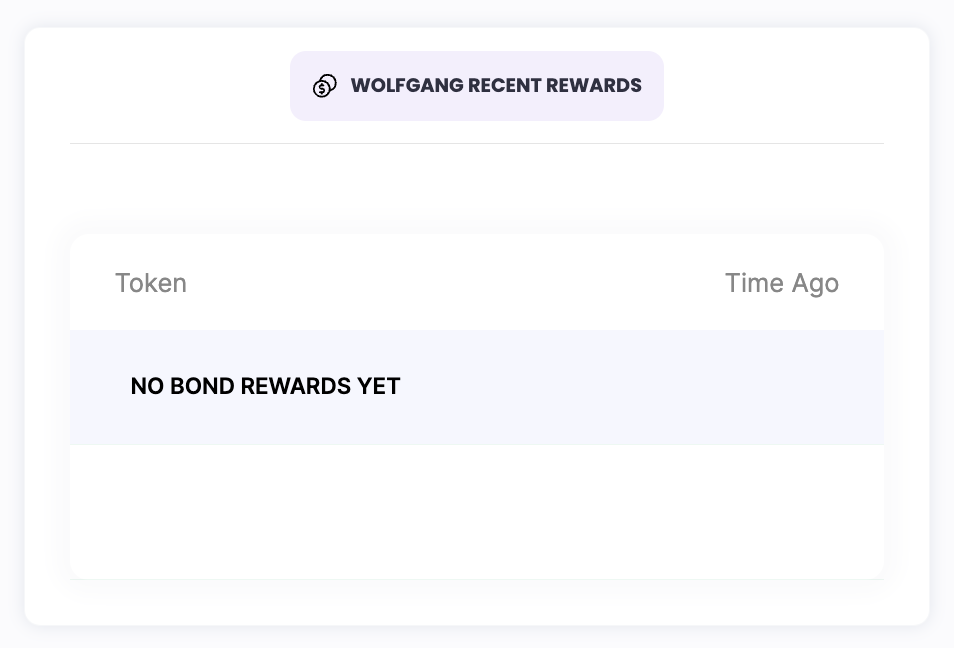This screenshot has width=954, height=648.
Task: Click the horizontal divider below the title badge
Action: (476, 143)
